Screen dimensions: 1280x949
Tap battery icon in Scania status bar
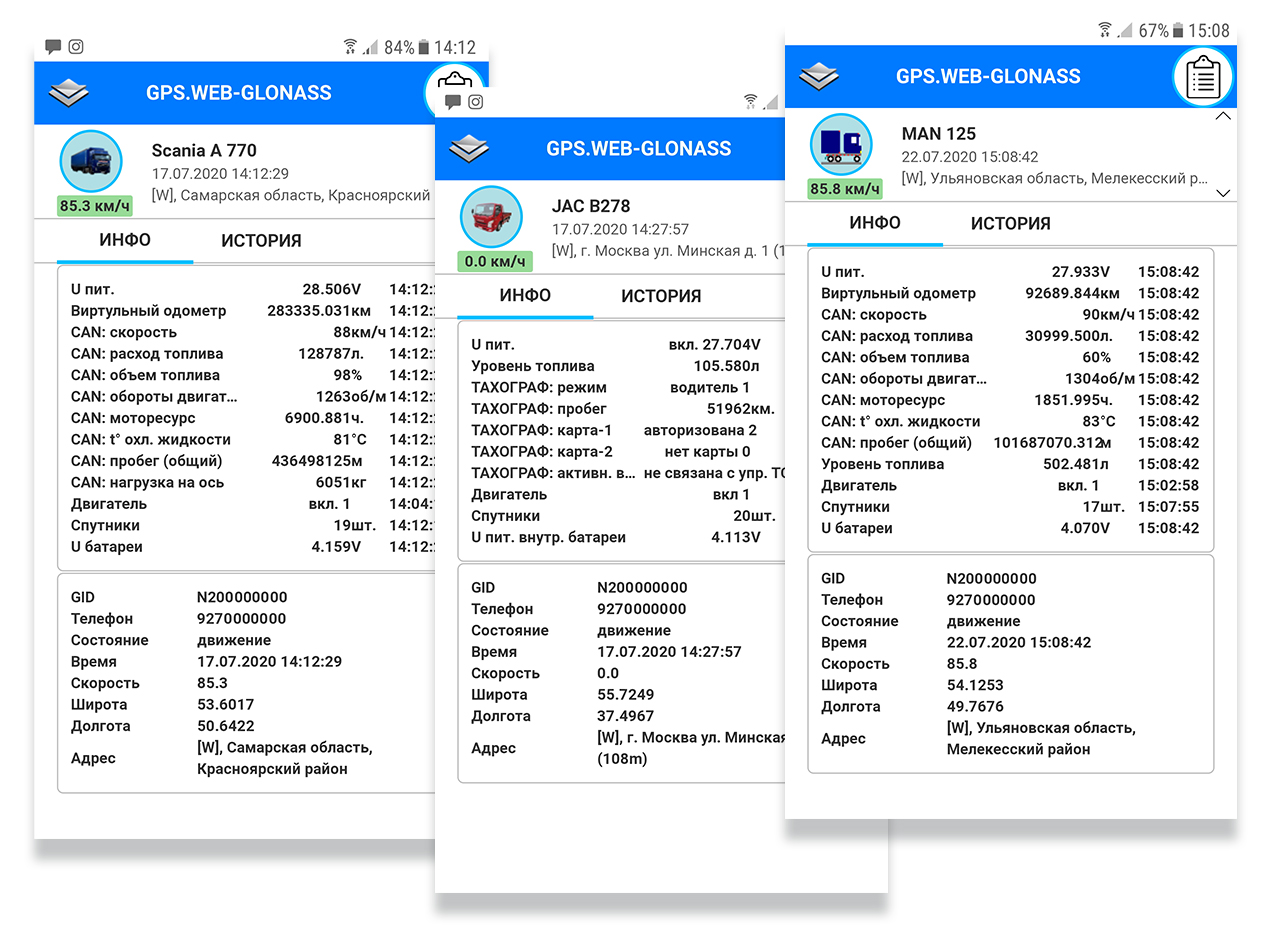point(424,47)
